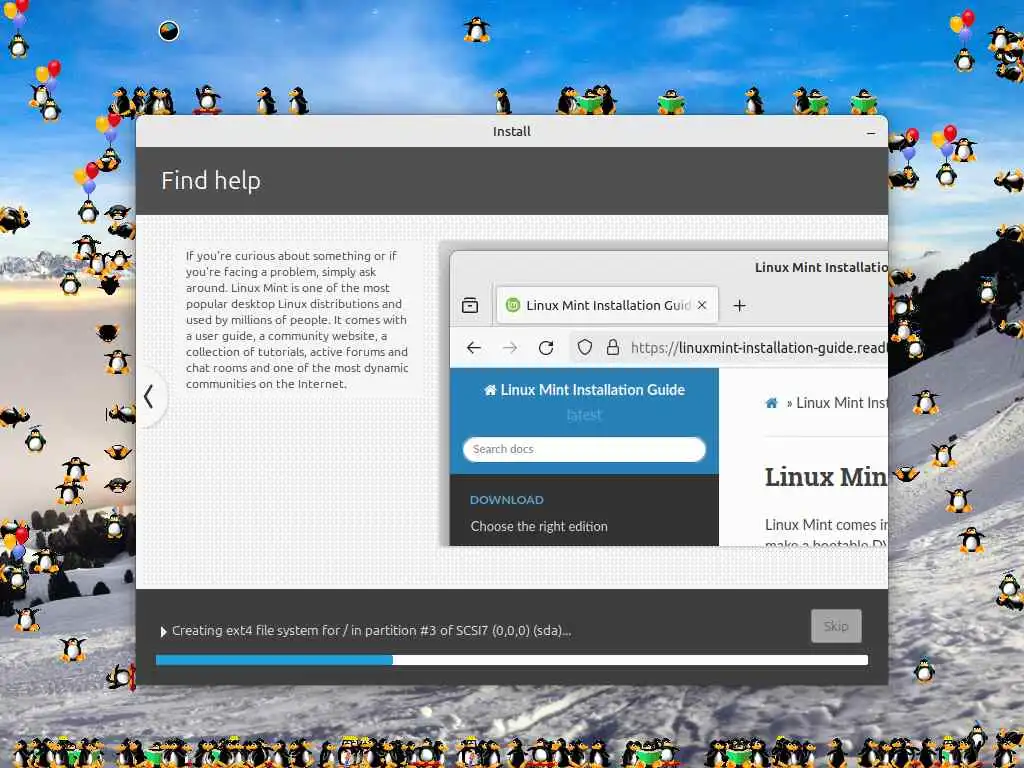Click the breadcrumb home icon on the docs page

(x=771, y=403)
